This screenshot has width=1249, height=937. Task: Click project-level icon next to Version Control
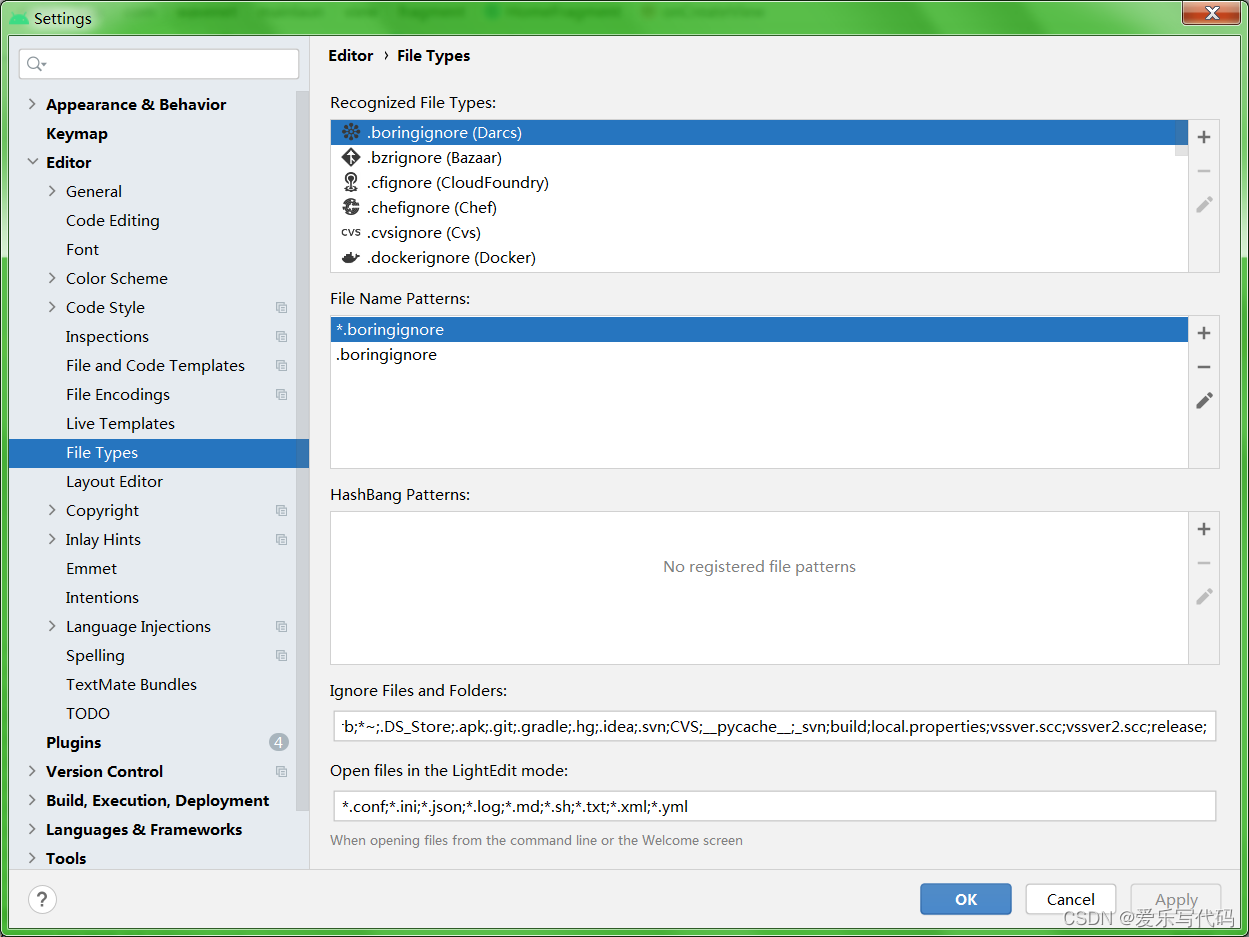point(281,772)
